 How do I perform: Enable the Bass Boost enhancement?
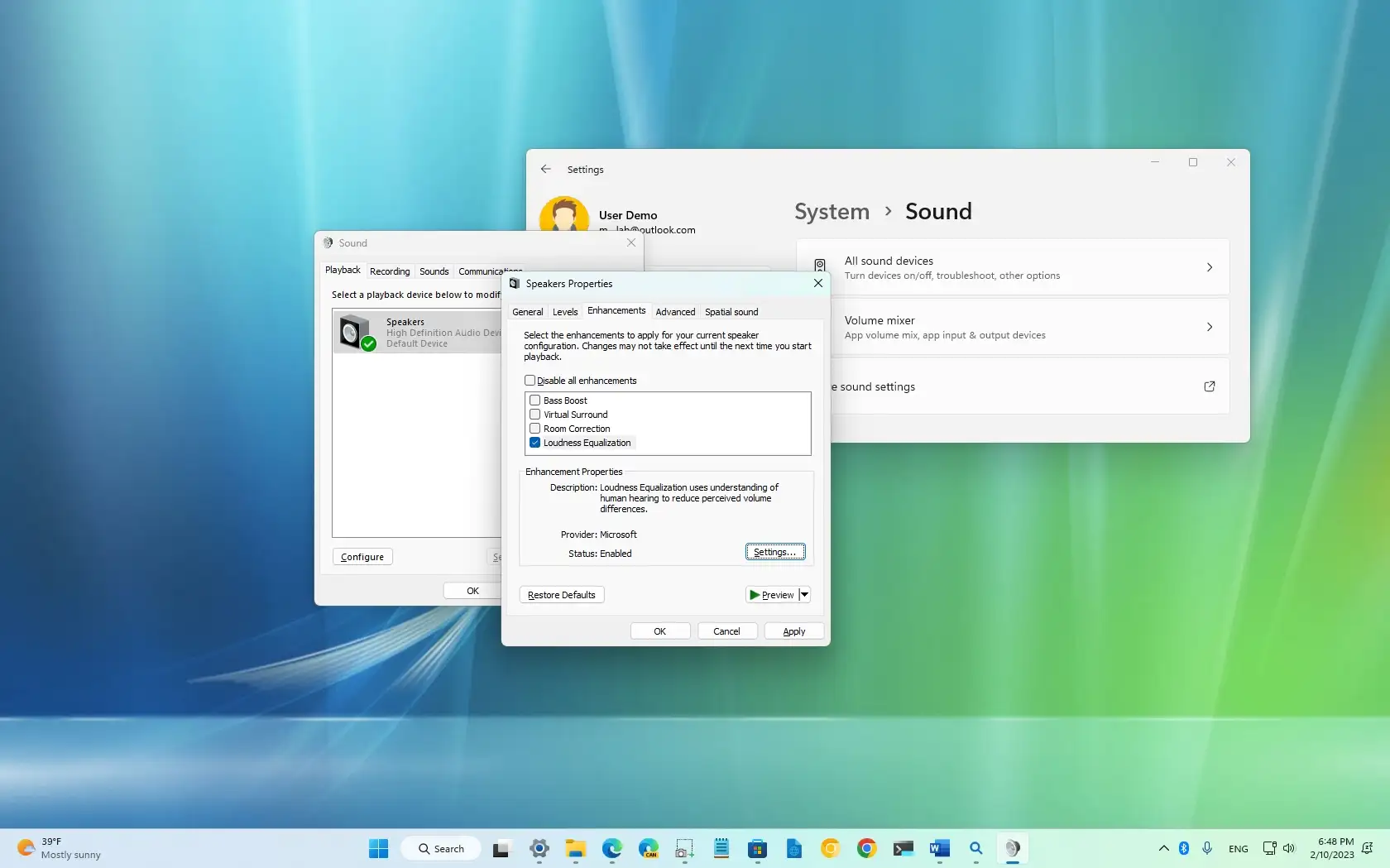click(535, 400)
